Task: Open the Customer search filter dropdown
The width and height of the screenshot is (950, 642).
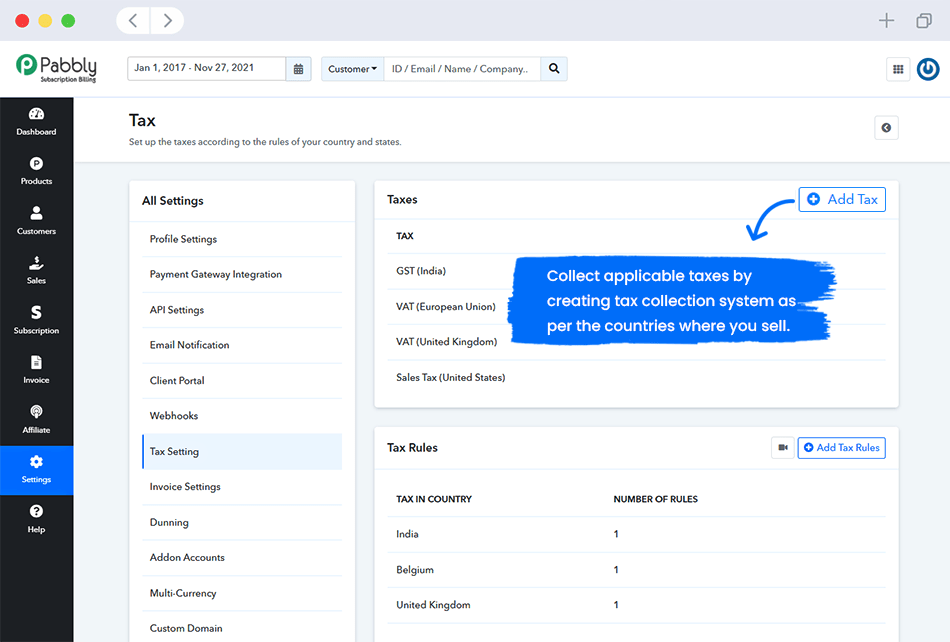Action: (352, 69)
